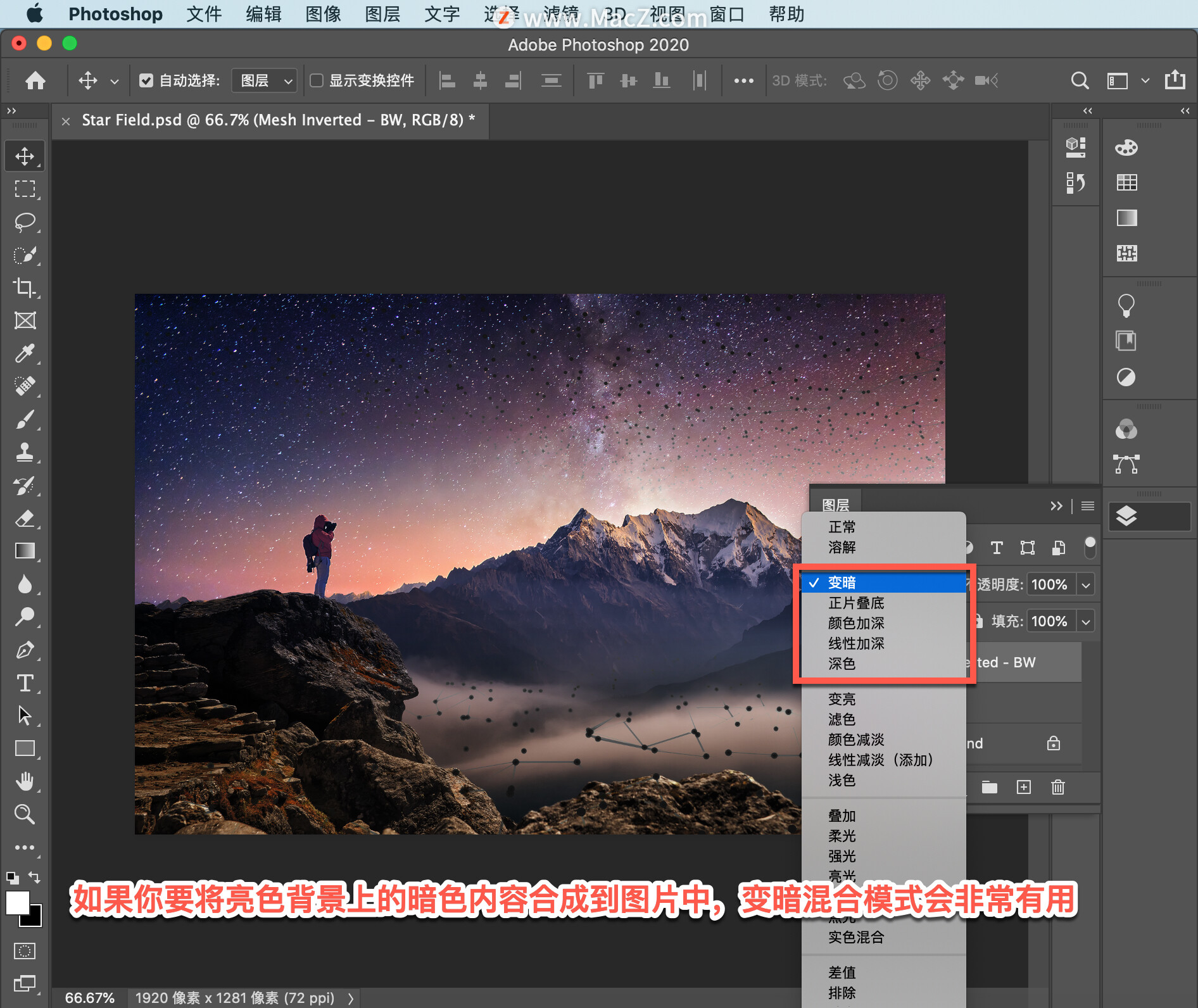The height and width of the screenshot is (1008, 1198).
Task: Expand the fill 100% dropdown arrow
Action: coord(1086,621)
